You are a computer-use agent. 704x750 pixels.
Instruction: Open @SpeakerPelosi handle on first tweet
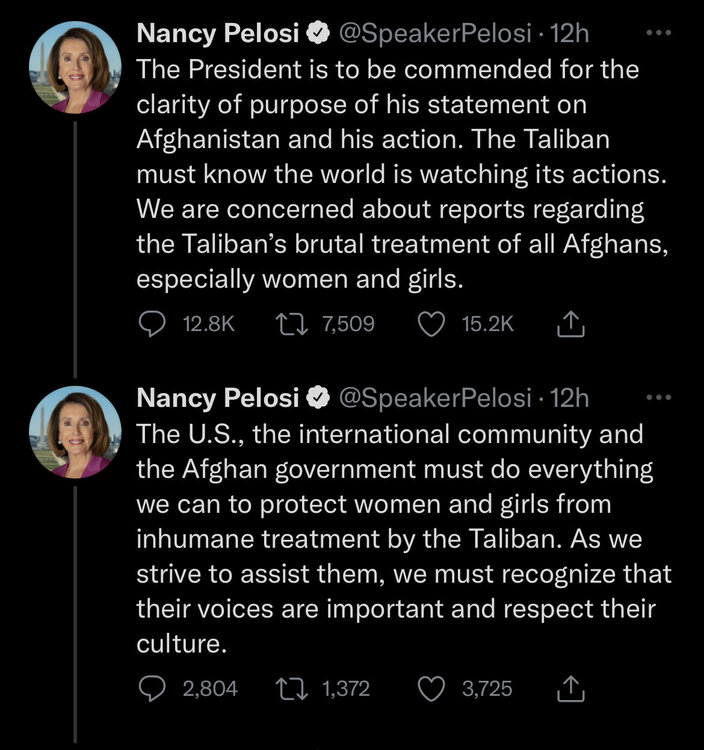click(x=434, y=34)
